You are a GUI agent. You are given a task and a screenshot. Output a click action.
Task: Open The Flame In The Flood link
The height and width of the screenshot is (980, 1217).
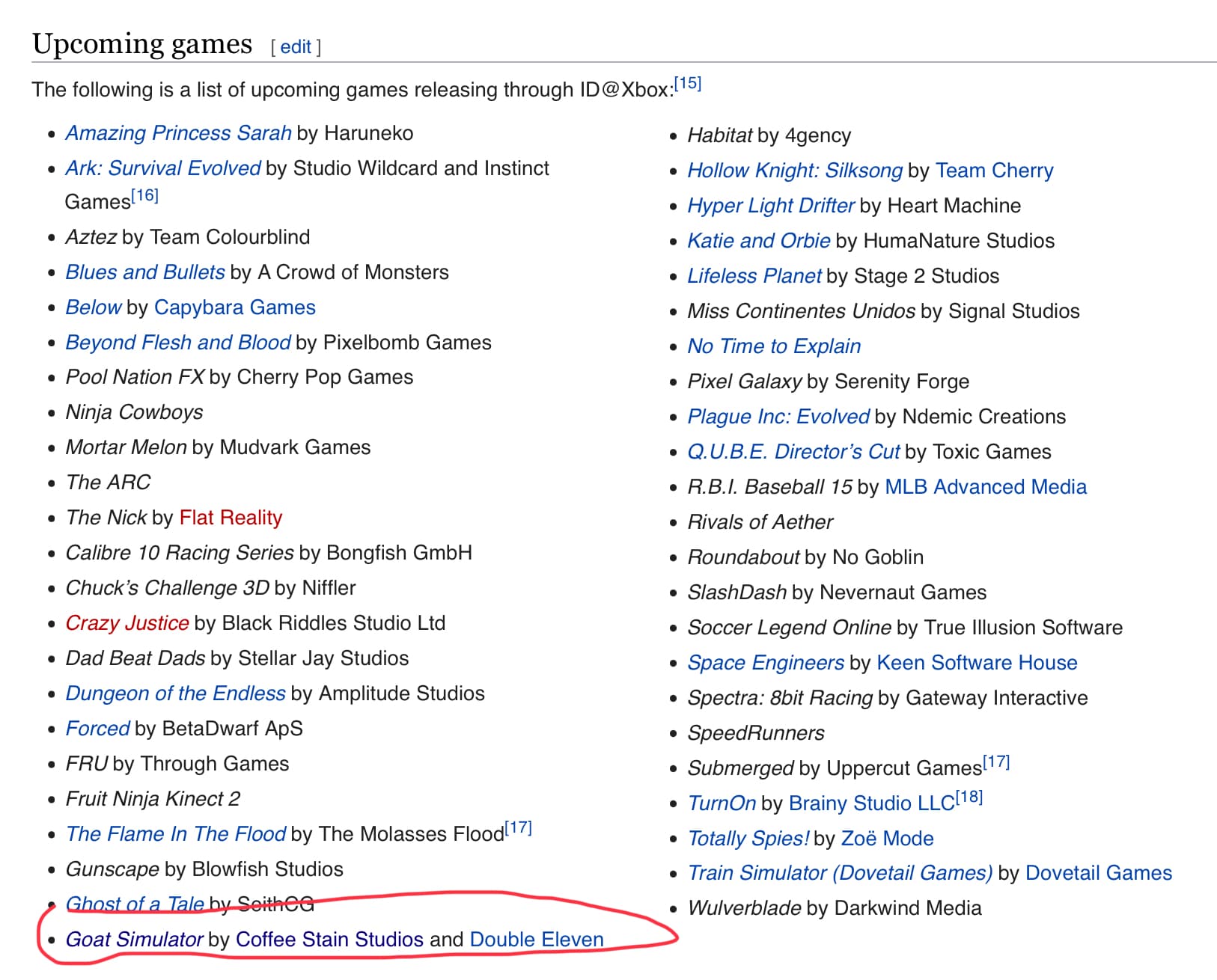[x=176, y=834]
